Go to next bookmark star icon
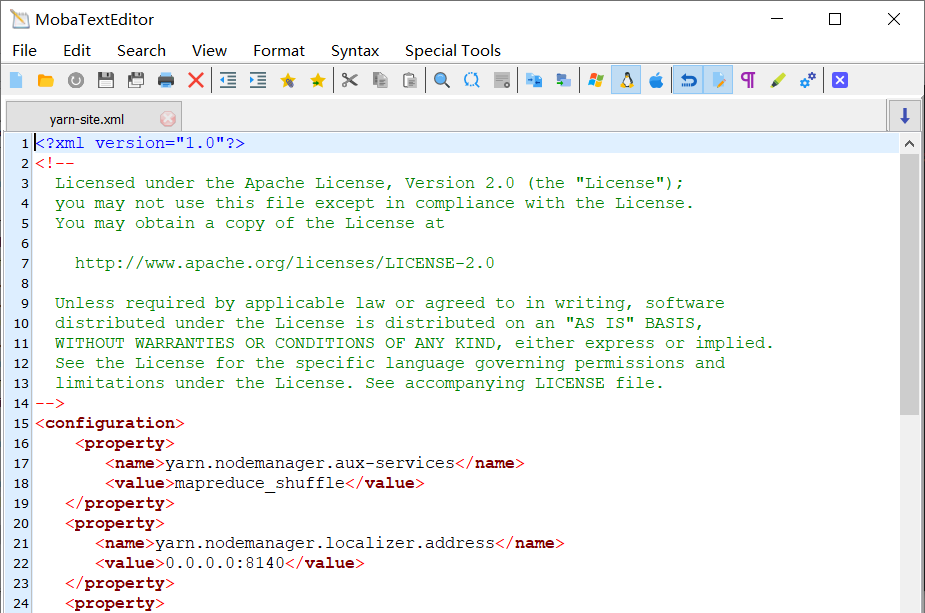The image size is (925, 613). coord(317,80)
